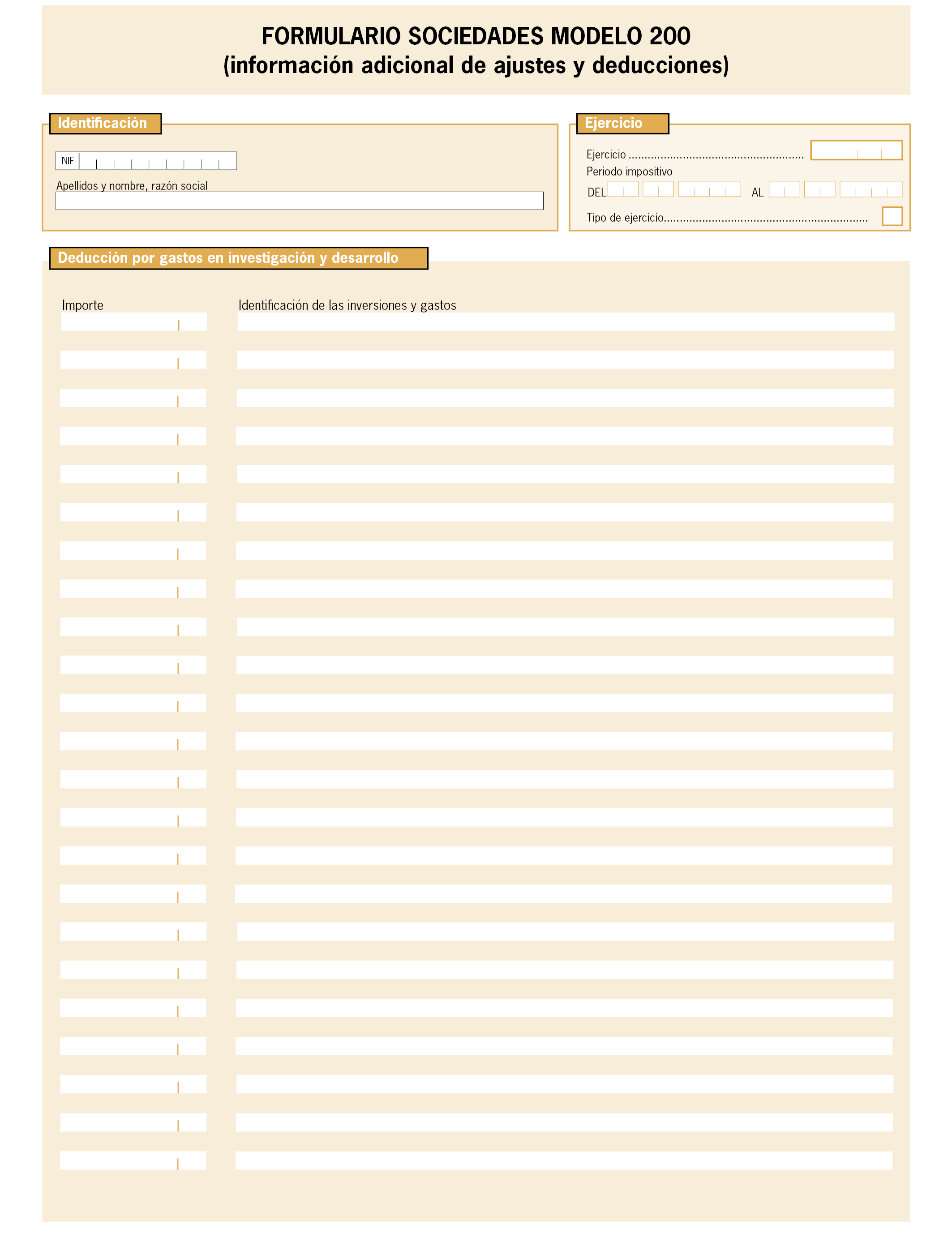Click the AL day field
952x1243 pixels.
coord(784,189)
